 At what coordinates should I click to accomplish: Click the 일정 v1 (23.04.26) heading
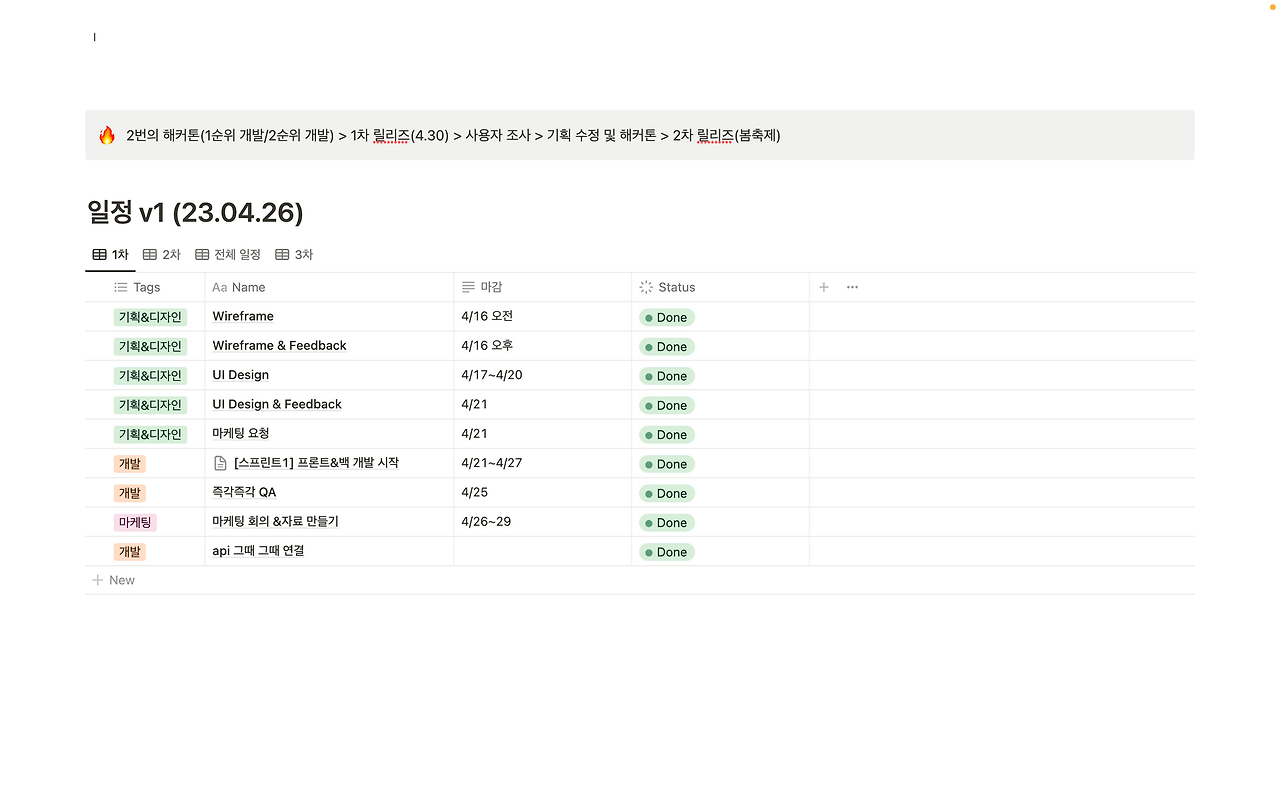pos(195,212)
